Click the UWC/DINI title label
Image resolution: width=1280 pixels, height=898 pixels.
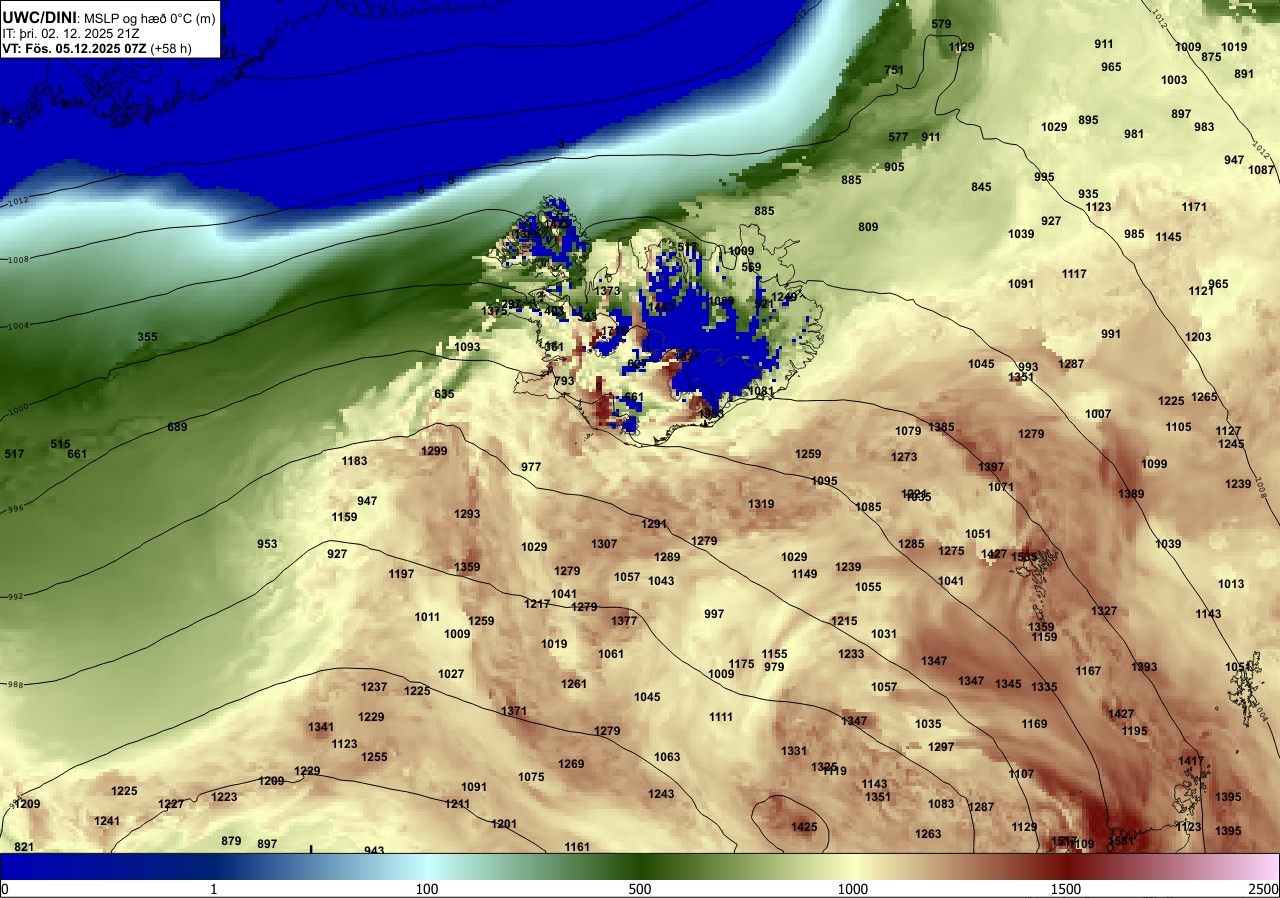click(x=39, y=16)
